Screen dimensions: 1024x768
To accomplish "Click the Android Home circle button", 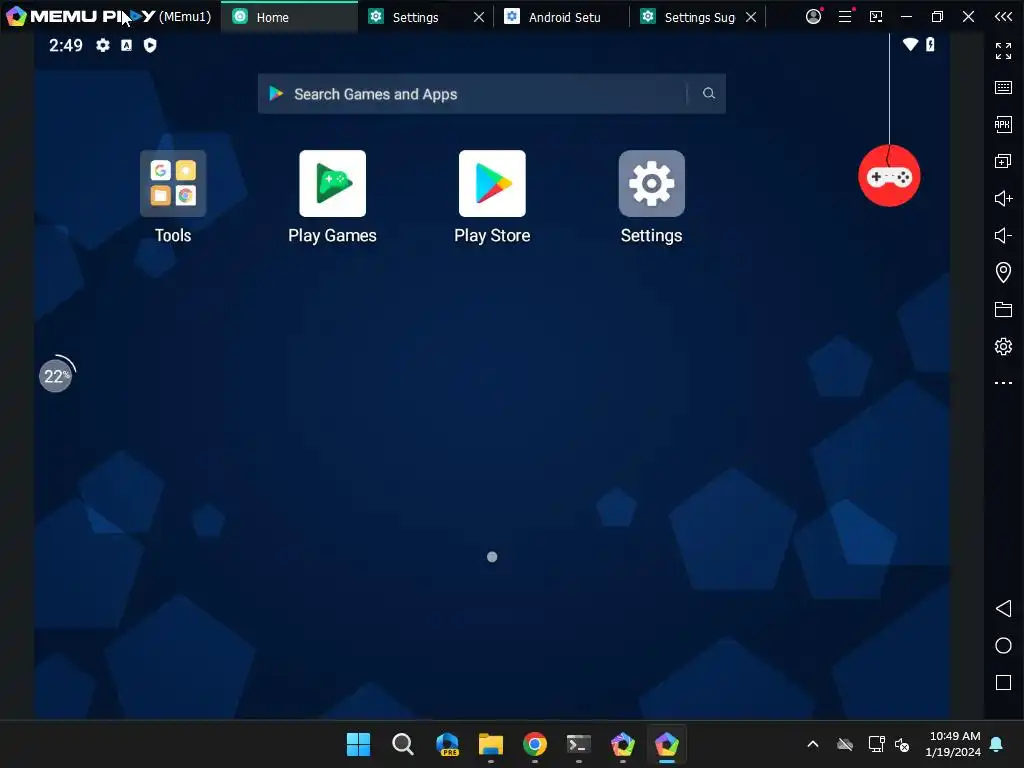I will click(x=1003, y=646).
